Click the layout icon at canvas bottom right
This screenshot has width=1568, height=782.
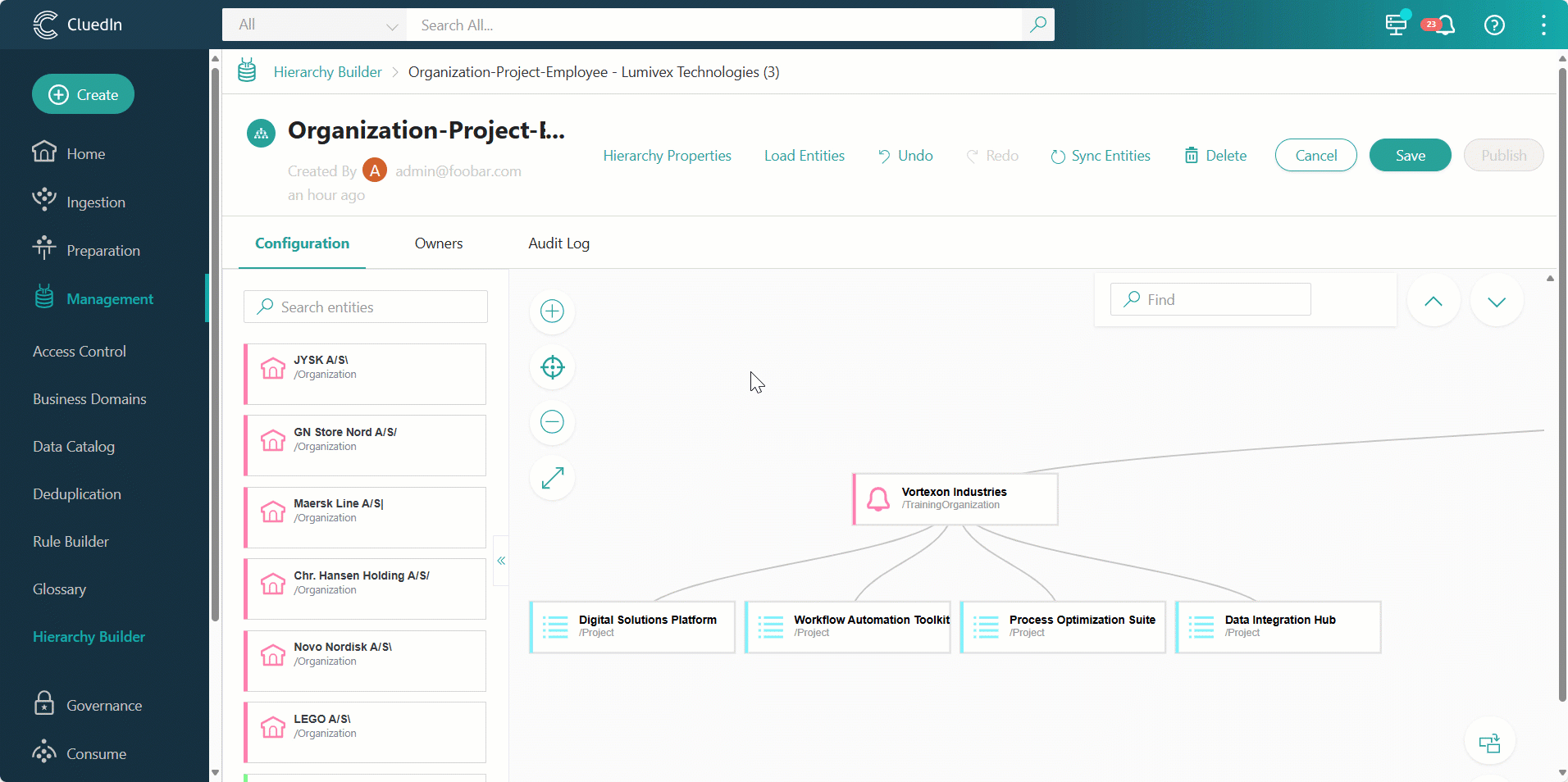pyautogui.click(x=1489, y=743)
